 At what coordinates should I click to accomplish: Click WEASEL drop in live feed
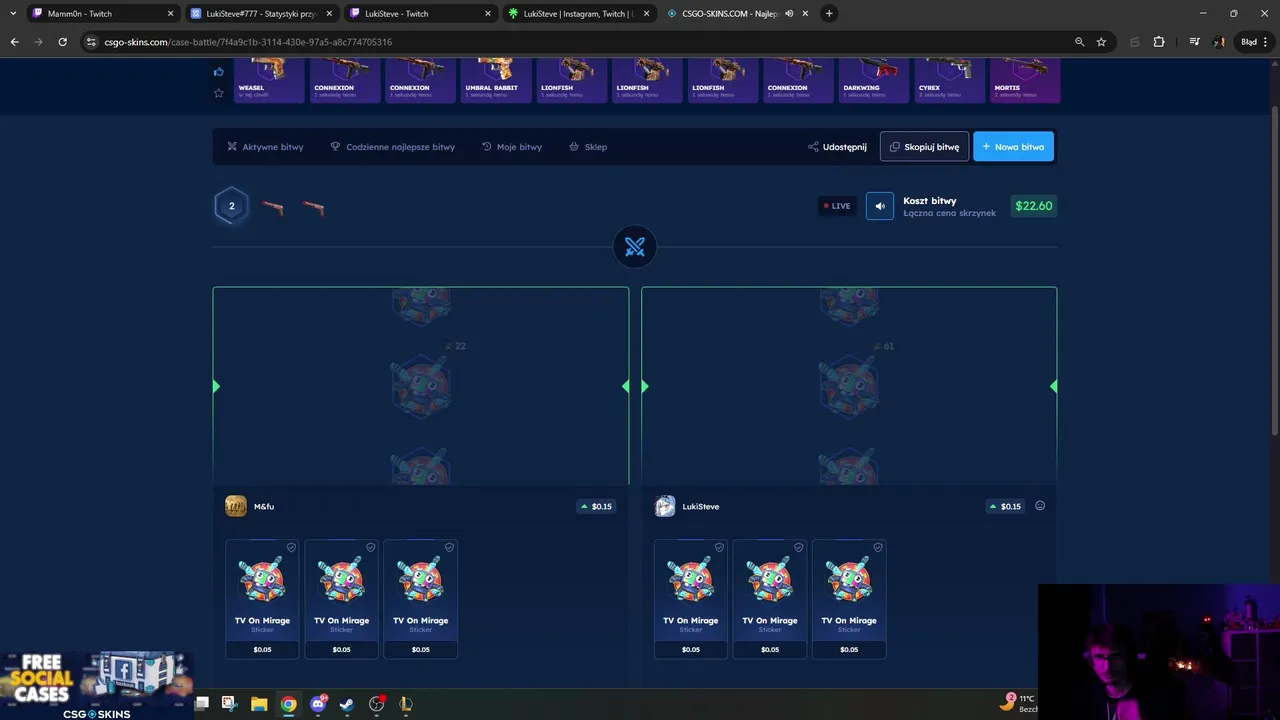point(269,80)
